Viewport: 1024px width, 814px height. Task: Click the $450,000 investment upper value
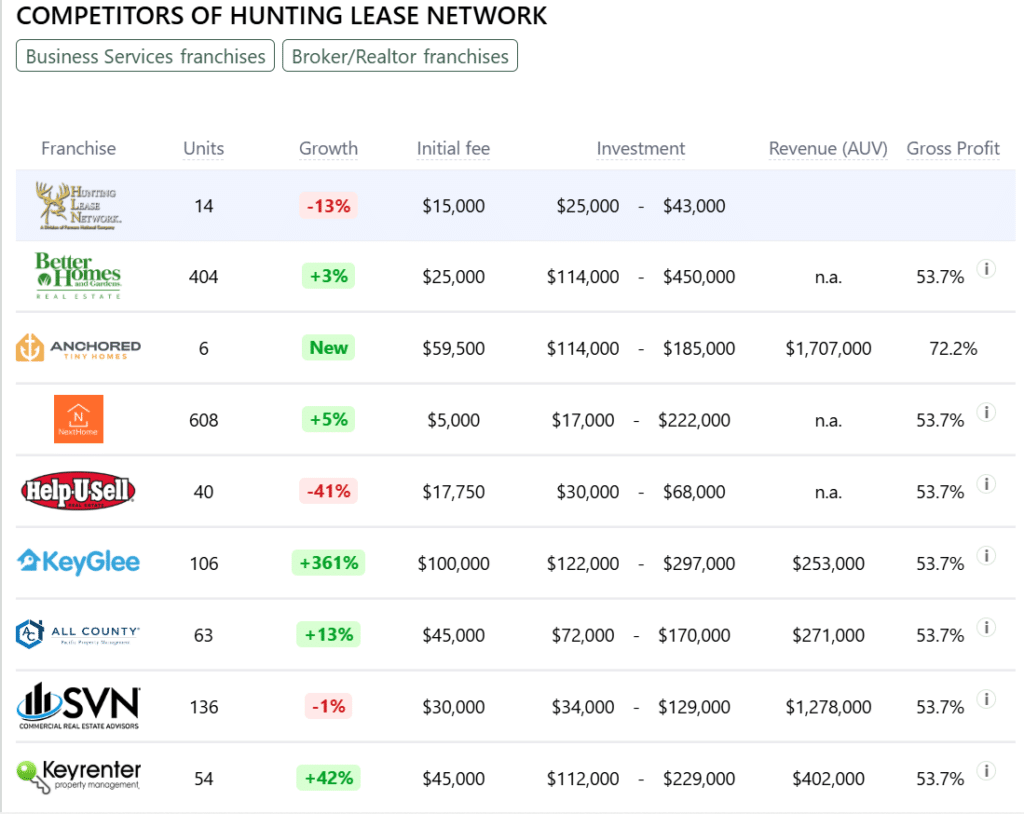coord(699,277)
